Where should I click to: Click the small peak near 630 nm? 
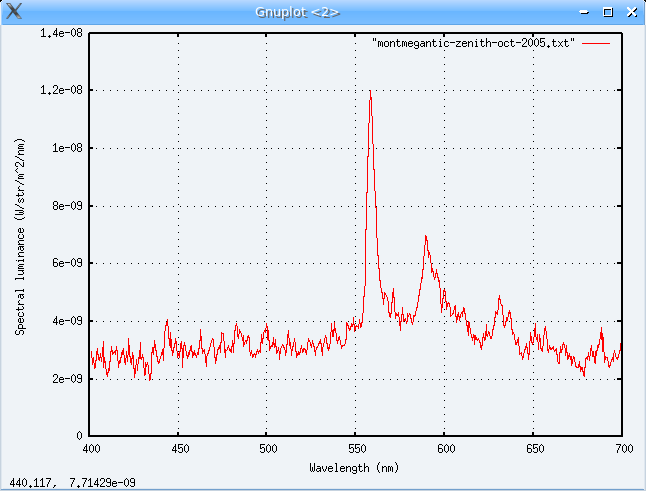pyautogui.click(x=499, y=299)
